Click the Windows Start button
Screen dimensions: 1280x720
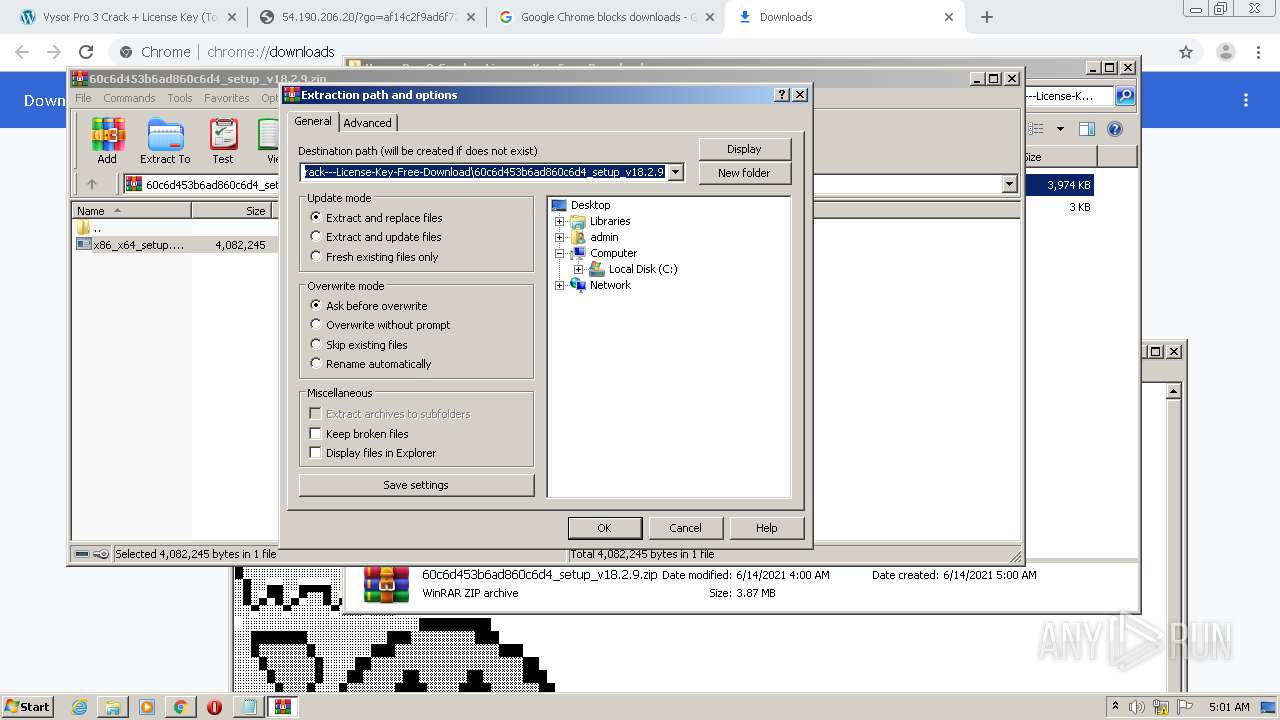pyautogui.click(x=27, y=706)
